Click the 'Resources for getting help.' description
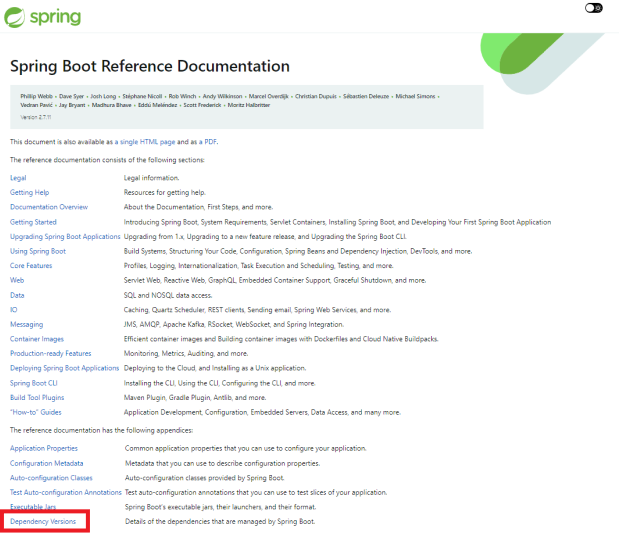The height and width of the screenshot is (533, 619). (x=165, y=193)
